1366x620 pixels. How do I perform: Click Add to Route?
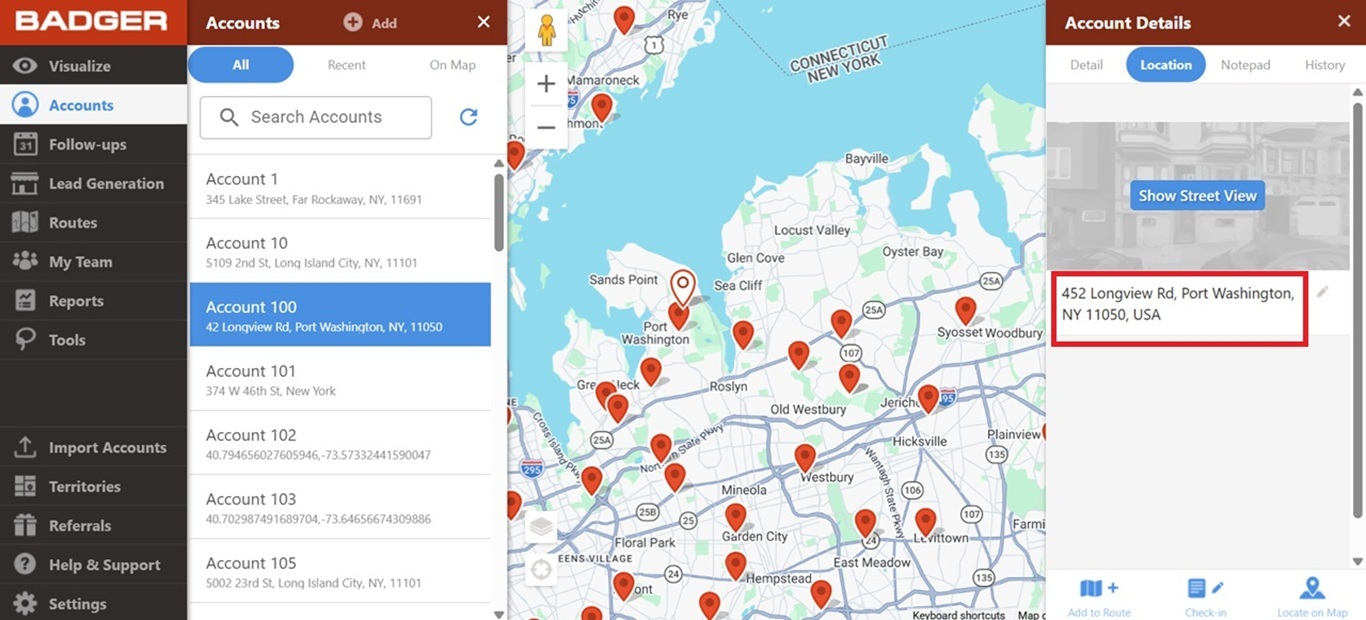tap(1099, 597)
